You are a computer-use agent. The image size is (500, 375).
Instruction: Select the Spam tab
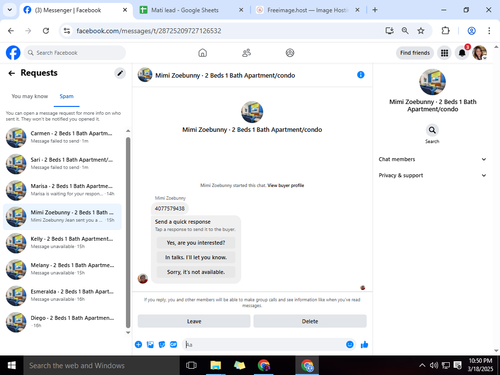(x=66, y=96)
